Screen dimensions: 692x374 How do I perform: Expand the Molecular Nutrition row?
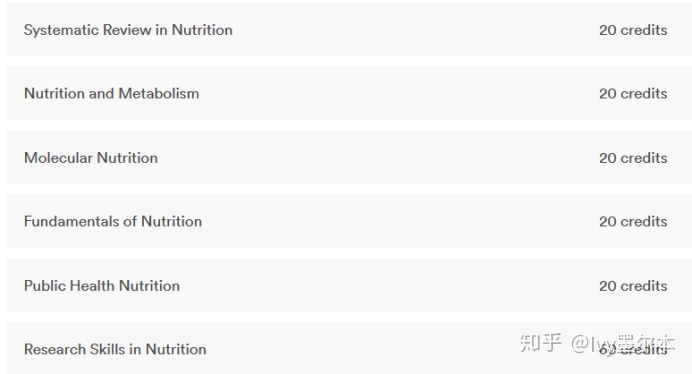coord(349,157)
